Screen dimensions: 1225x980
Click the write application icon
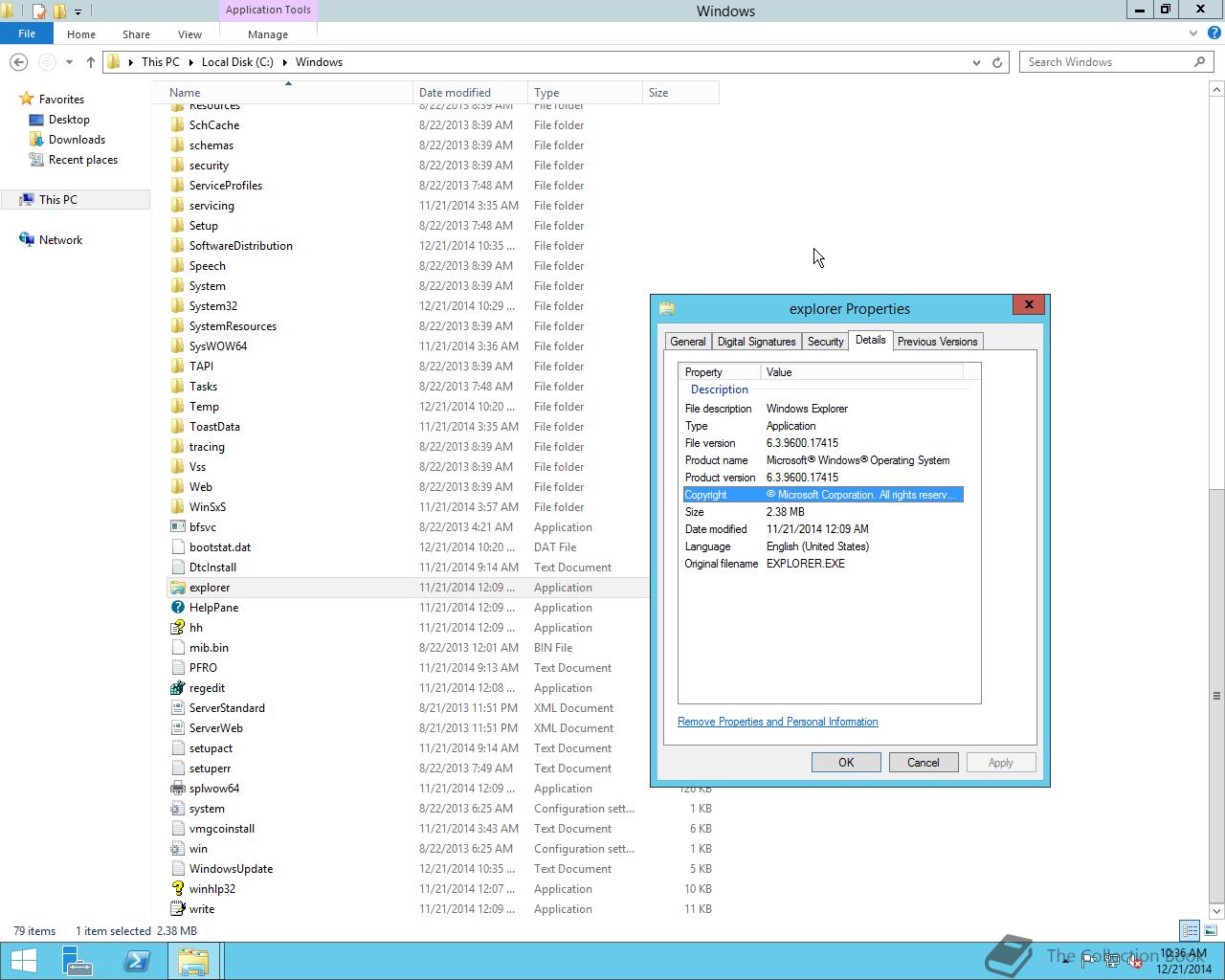[x=177, y=909]
